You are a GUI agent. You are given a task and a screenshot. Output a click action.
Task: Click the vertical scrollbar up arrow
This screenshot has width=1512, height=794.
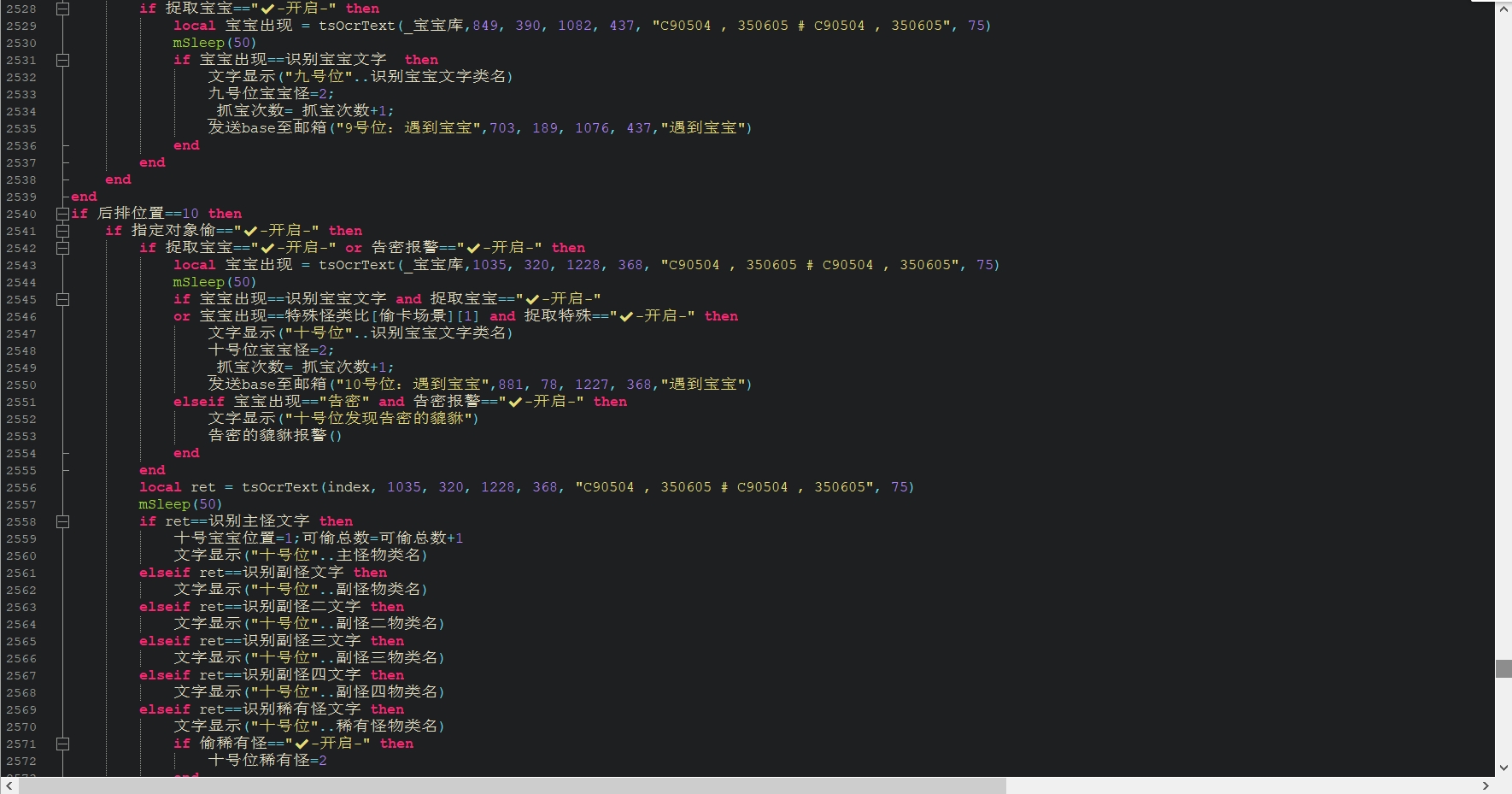coord(1503,9)
